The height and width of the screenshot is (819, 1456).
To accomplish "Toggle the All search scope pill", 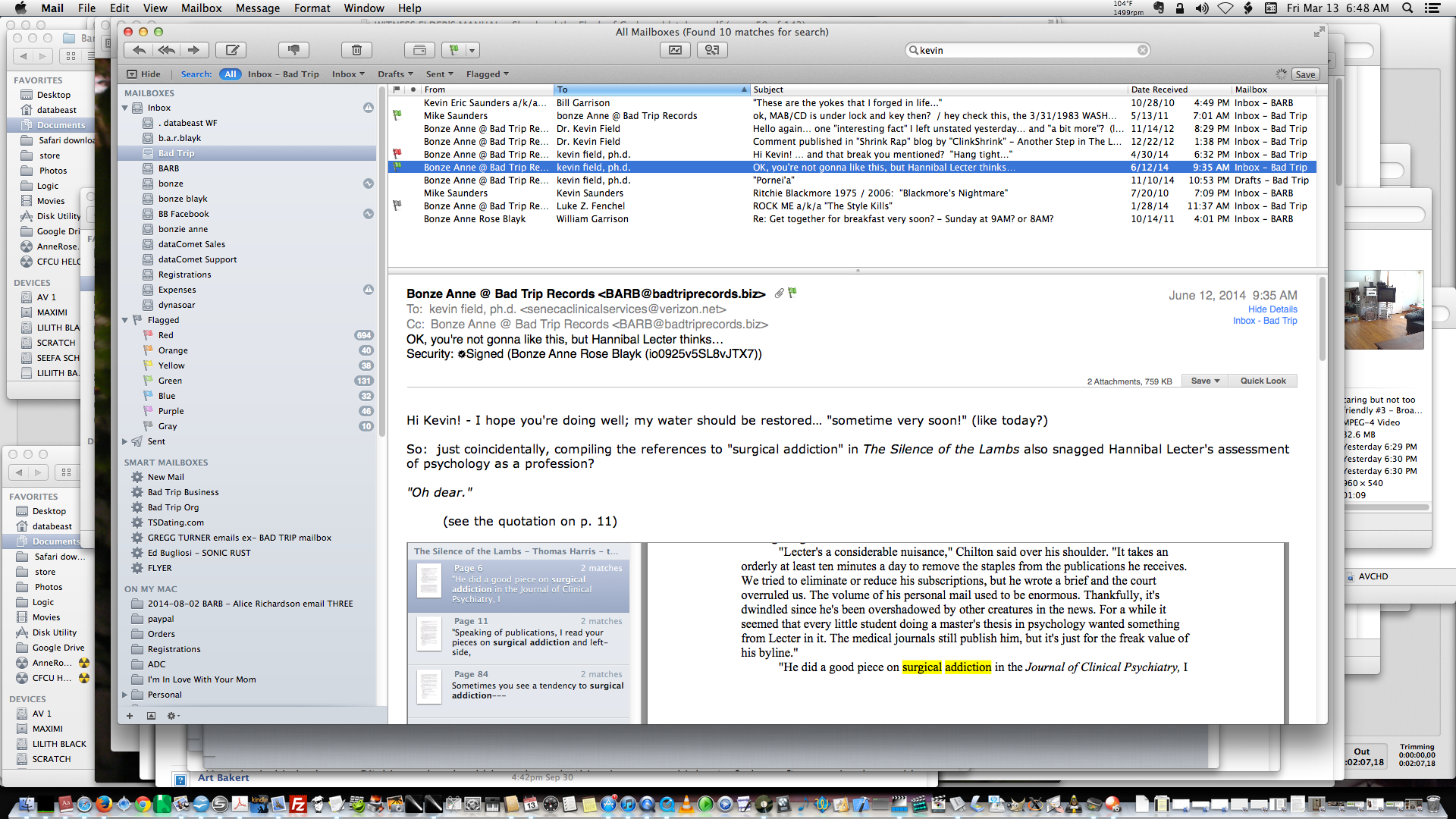I will tap(230, 74).
